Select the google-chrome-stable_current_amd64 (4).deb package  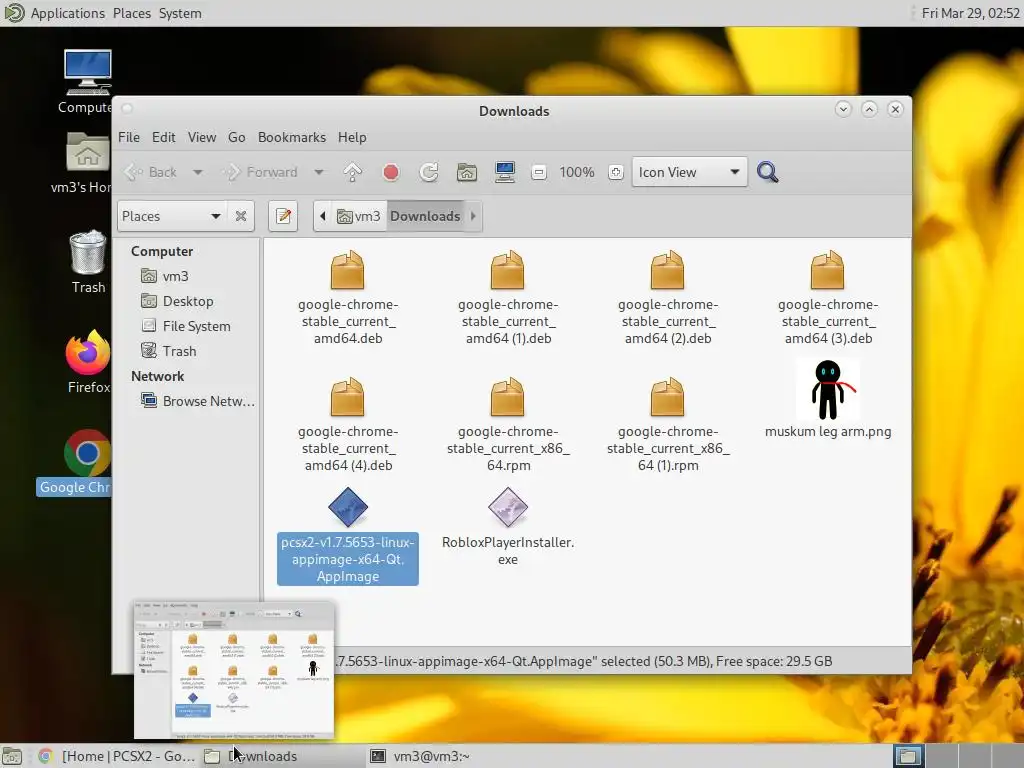coord(347,424)
